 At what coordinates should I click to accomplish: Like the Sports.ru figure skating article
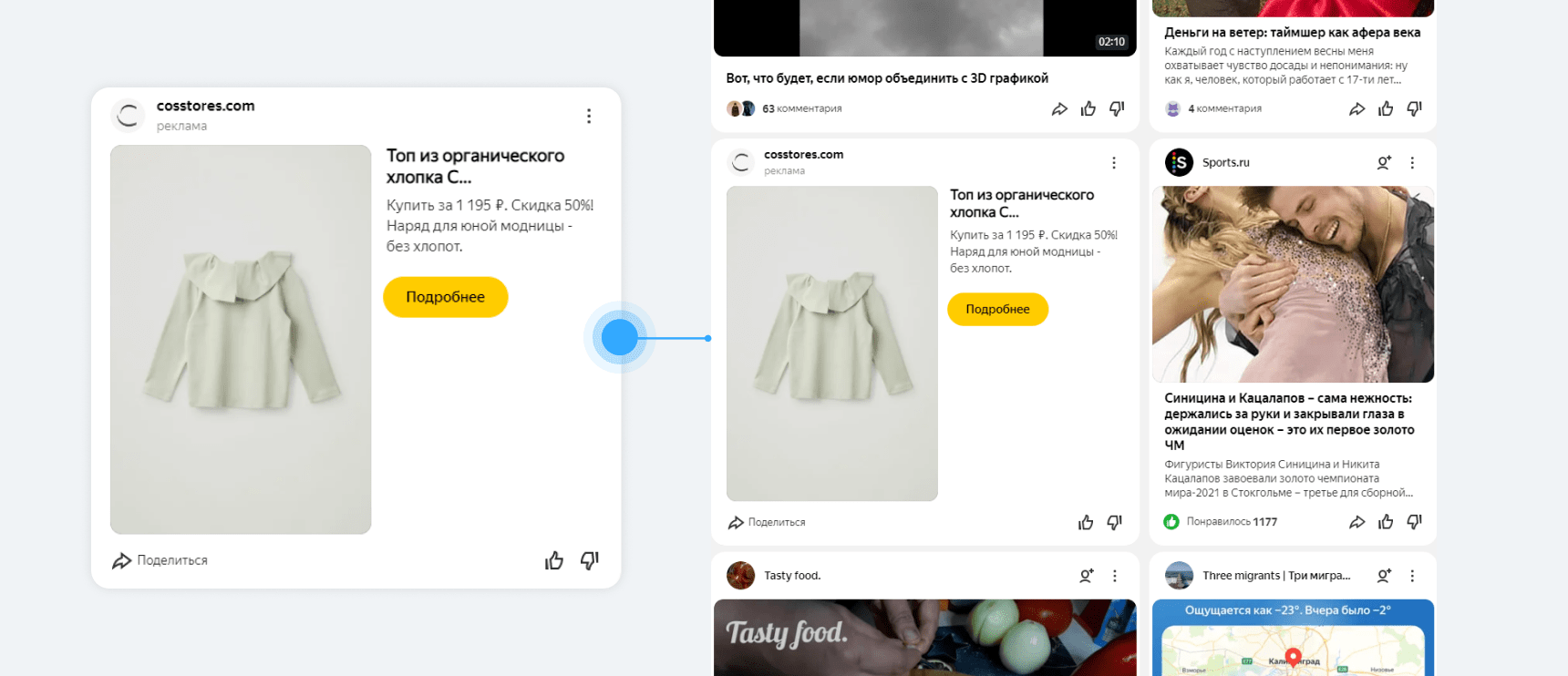(x=1386, y=522)
